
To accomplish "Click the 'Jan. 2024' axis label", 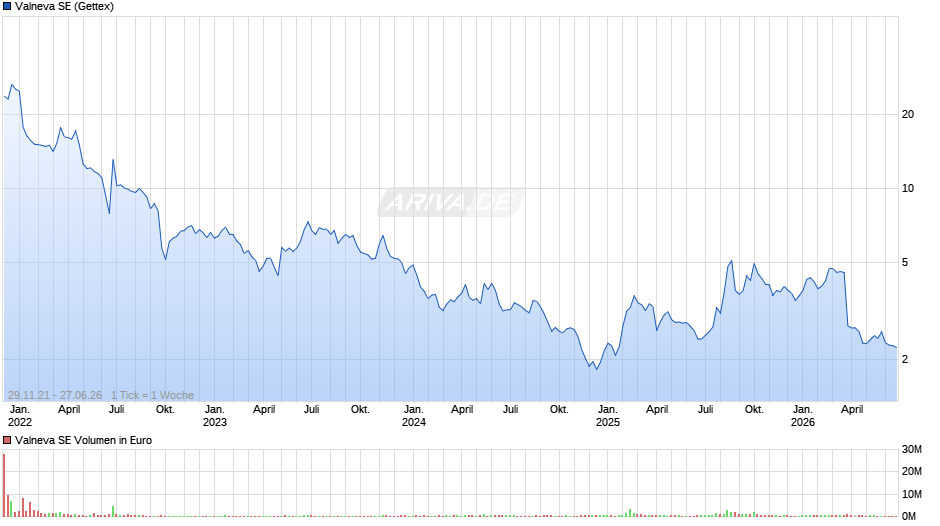I will coord(414,416).
